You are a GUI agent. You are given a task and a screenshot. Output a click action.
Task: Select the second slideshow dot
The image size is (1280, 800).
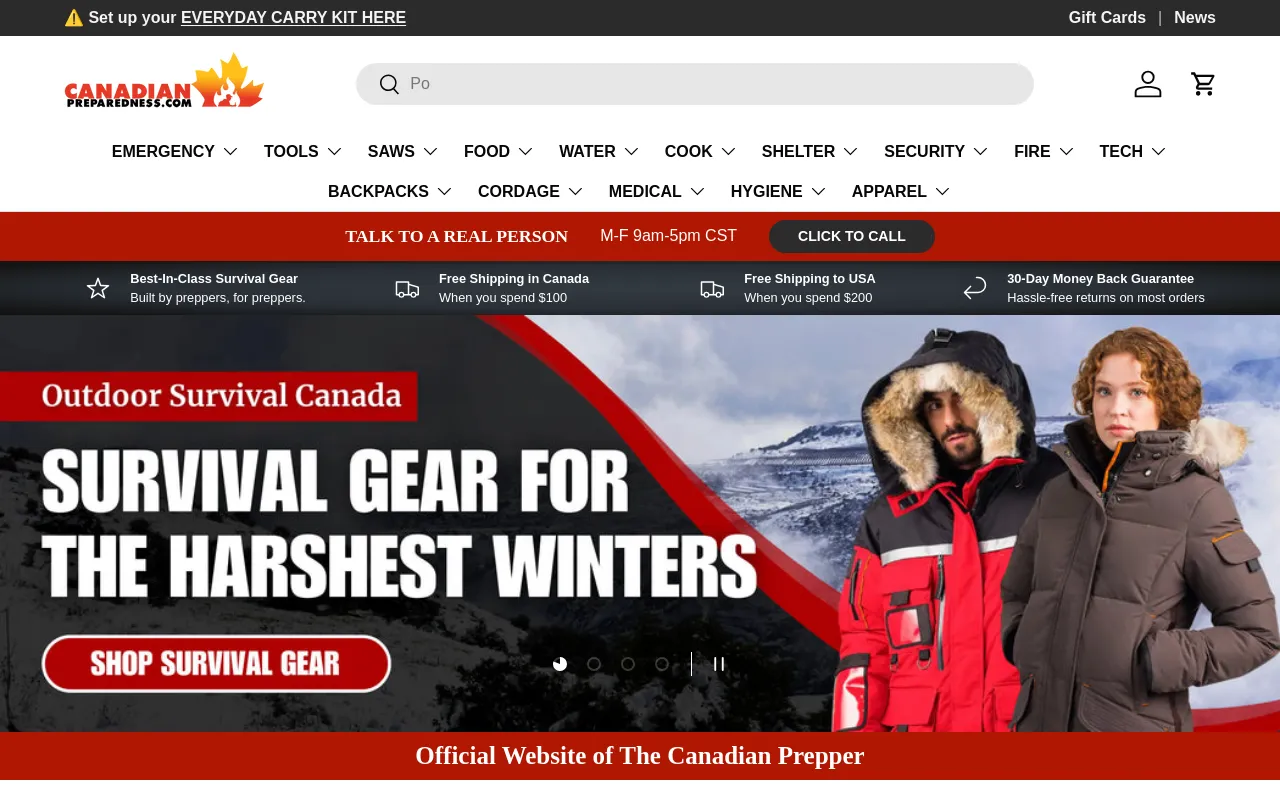594,664
